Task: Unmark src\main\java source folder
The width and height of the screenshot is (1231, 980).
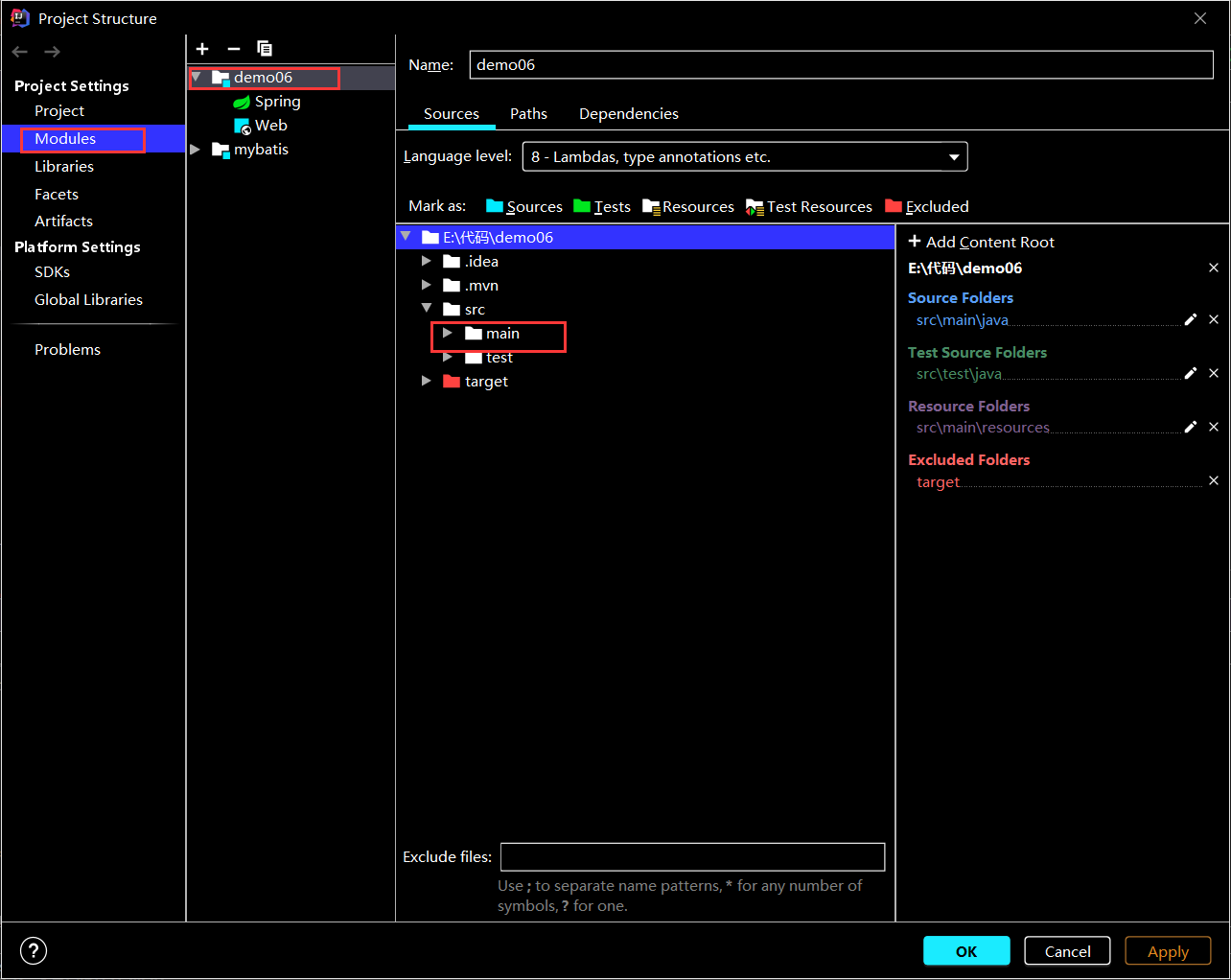Action: [1214, 319]
